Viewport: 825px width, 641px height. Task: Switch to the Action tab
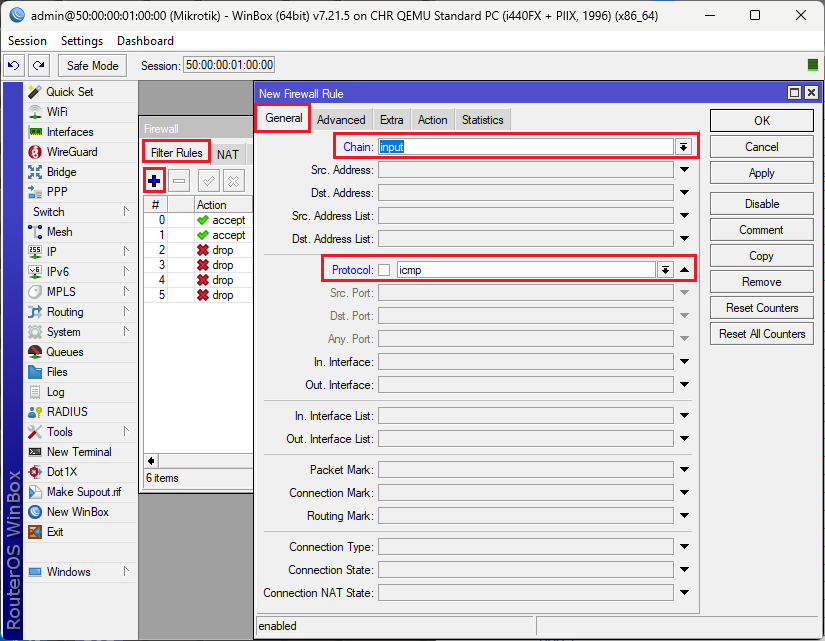click(432, 120)
